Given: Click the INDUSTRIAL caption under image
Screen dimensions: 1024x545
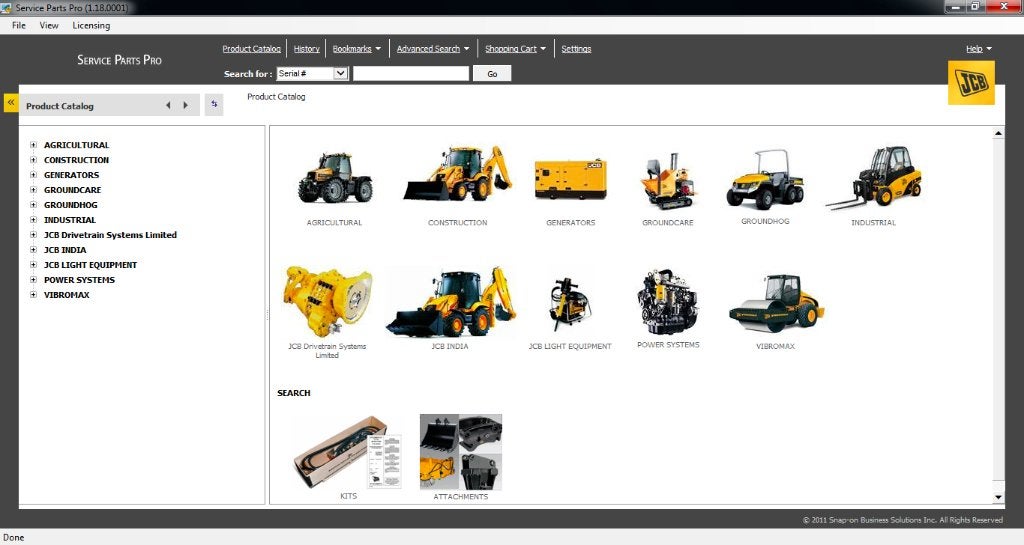Looking at the screenshot, I should click(874, 223).
